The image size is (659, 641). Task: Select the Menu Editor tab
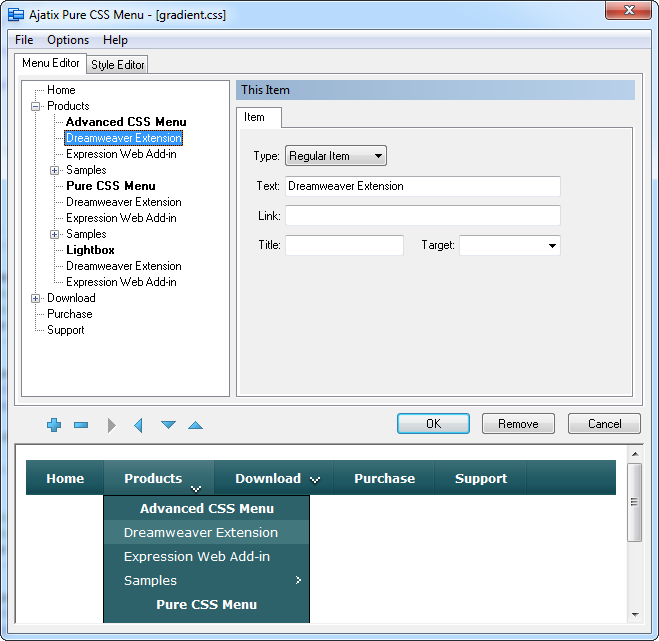[x=50, y=63]
